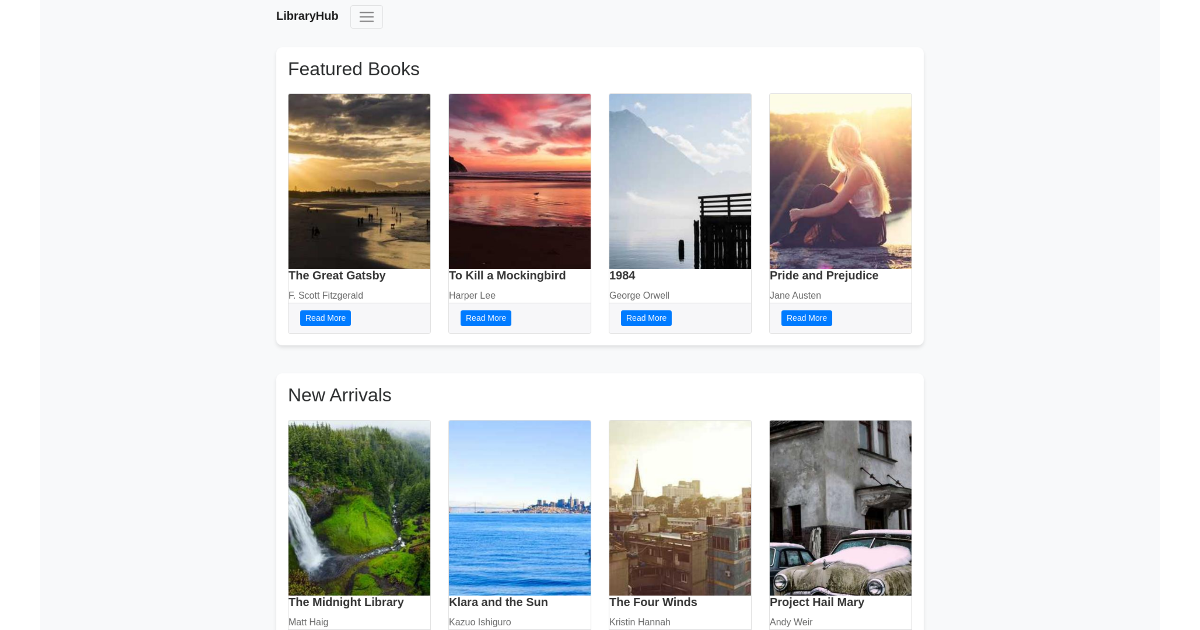Open the hamburger navigation menu

[x=366, y=16]
